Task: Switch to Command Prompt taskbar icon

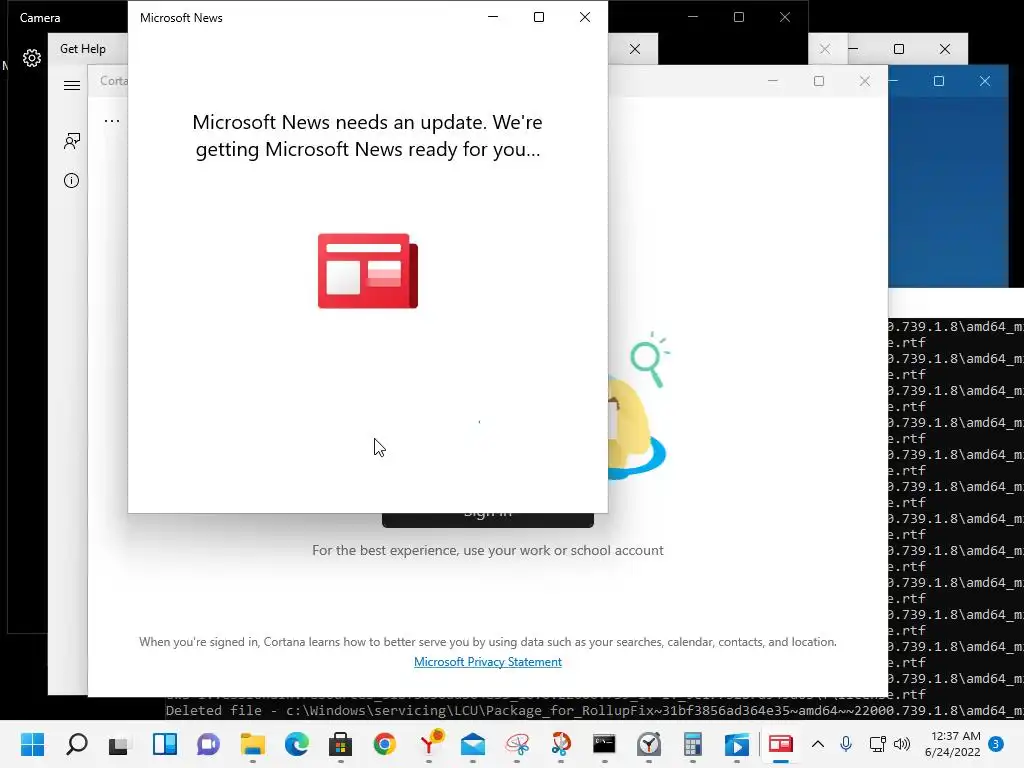Action: point(605,744)
